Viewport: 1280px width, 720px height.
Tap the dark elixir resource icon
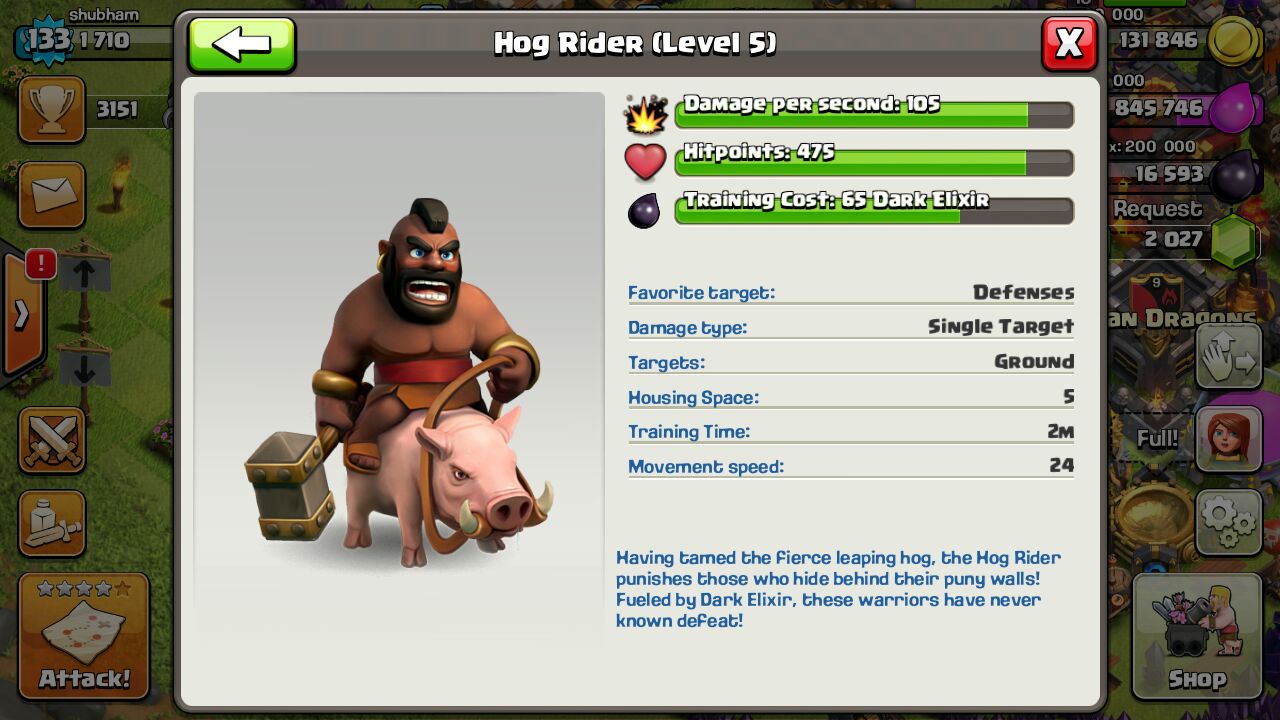[1236, 176]
